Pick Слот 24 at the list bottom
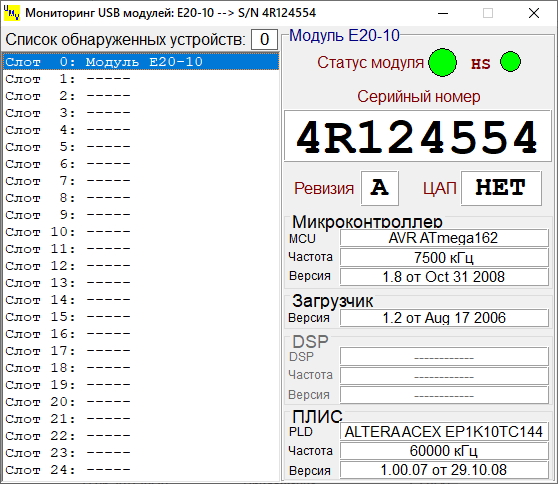The width and height of the screenshot is (558, 484). pyautogui.click(x=141, y=470)
